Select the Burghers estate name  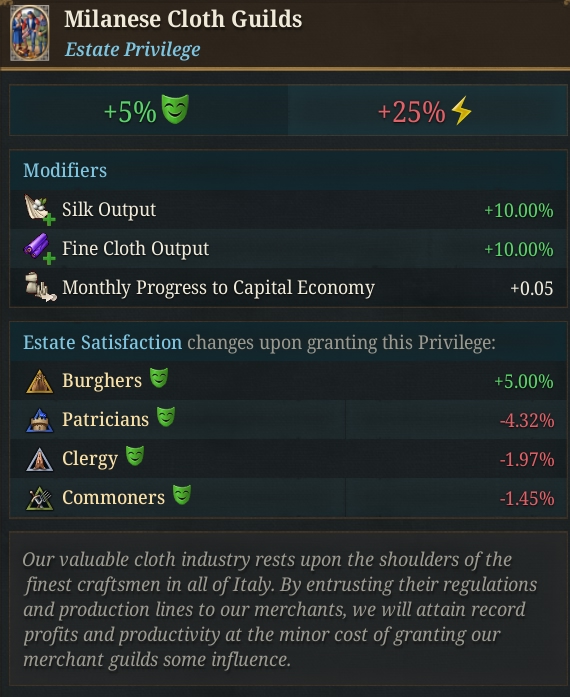(102, 381)
